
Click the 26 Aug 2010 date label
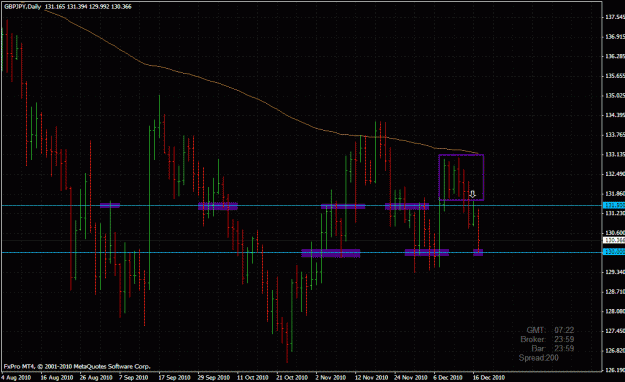96,377
